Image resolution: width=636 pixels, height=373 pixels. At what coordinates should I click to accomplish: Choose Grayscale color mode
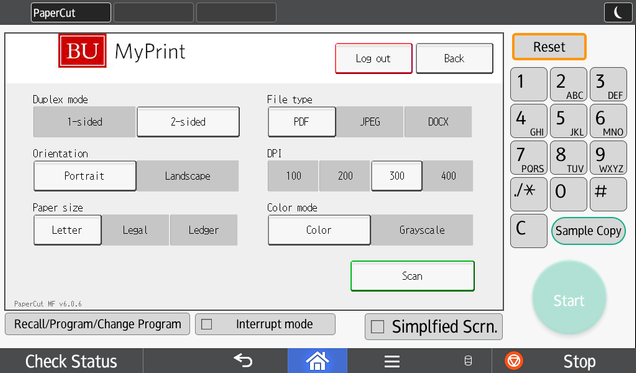pyautogui.click(x=422, y=230)
